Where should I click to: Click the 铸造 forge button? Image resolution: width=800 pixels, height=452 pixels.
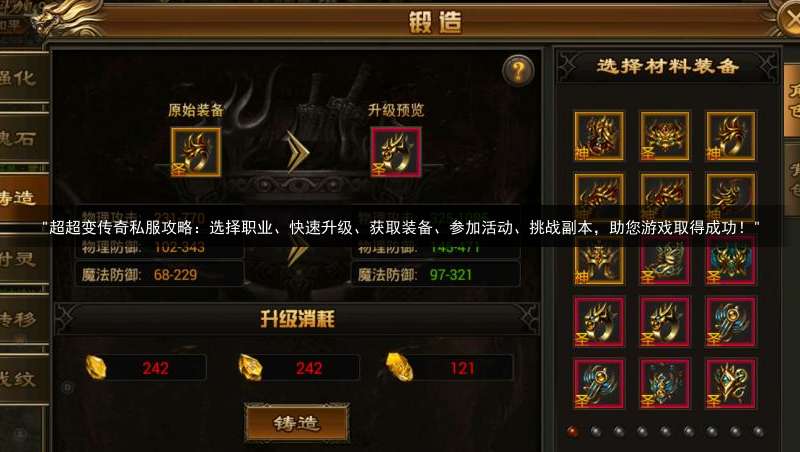pyautogui.click(x=297, y=422)
